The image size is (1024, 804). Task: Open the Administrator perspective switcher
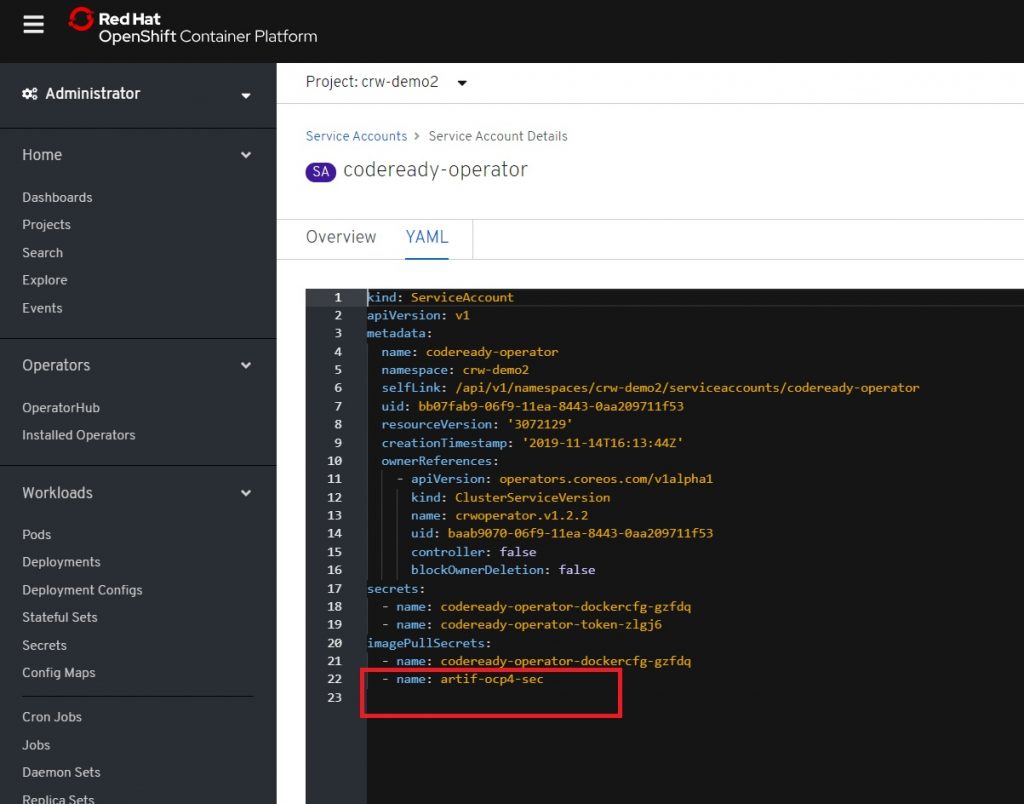pyautogui.click(x=138, y=94)
